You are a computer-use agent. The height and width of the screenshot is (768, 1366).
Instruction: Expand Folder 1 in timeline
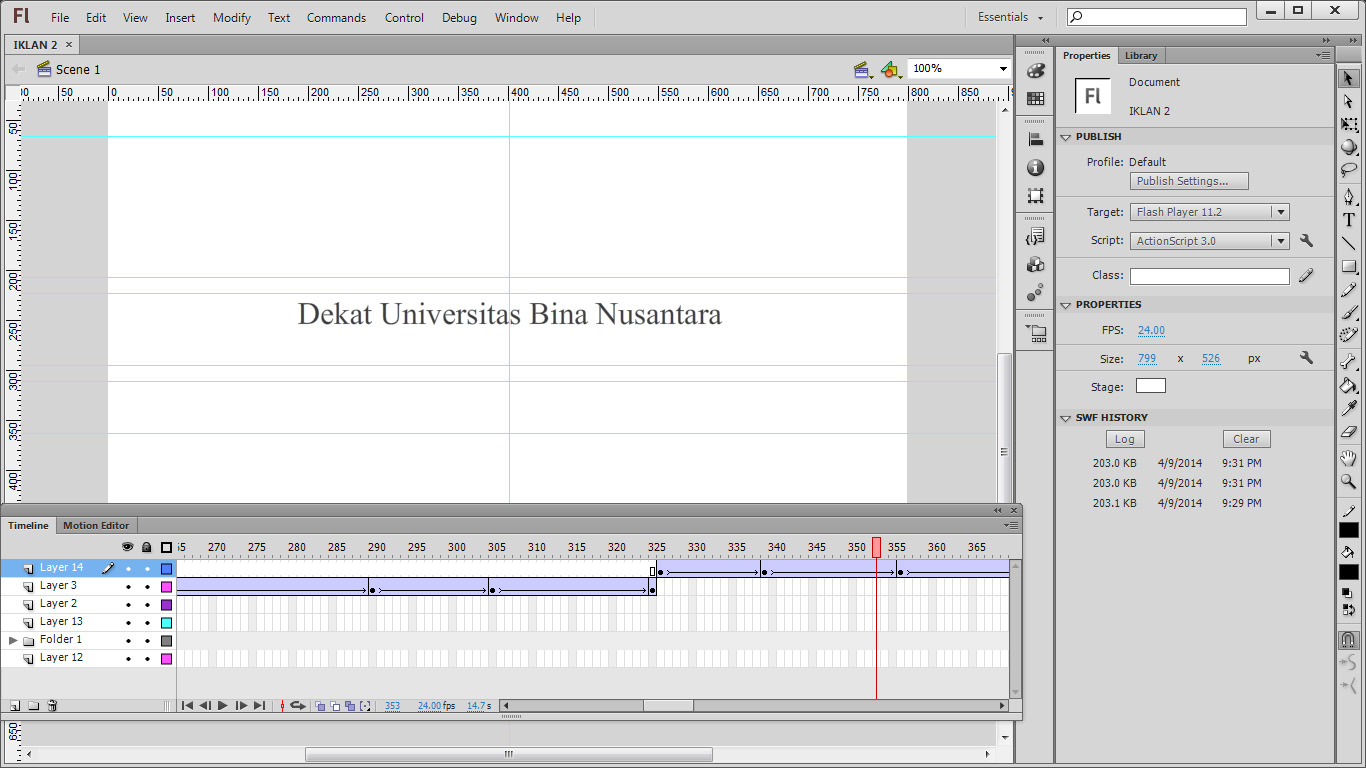13,640
